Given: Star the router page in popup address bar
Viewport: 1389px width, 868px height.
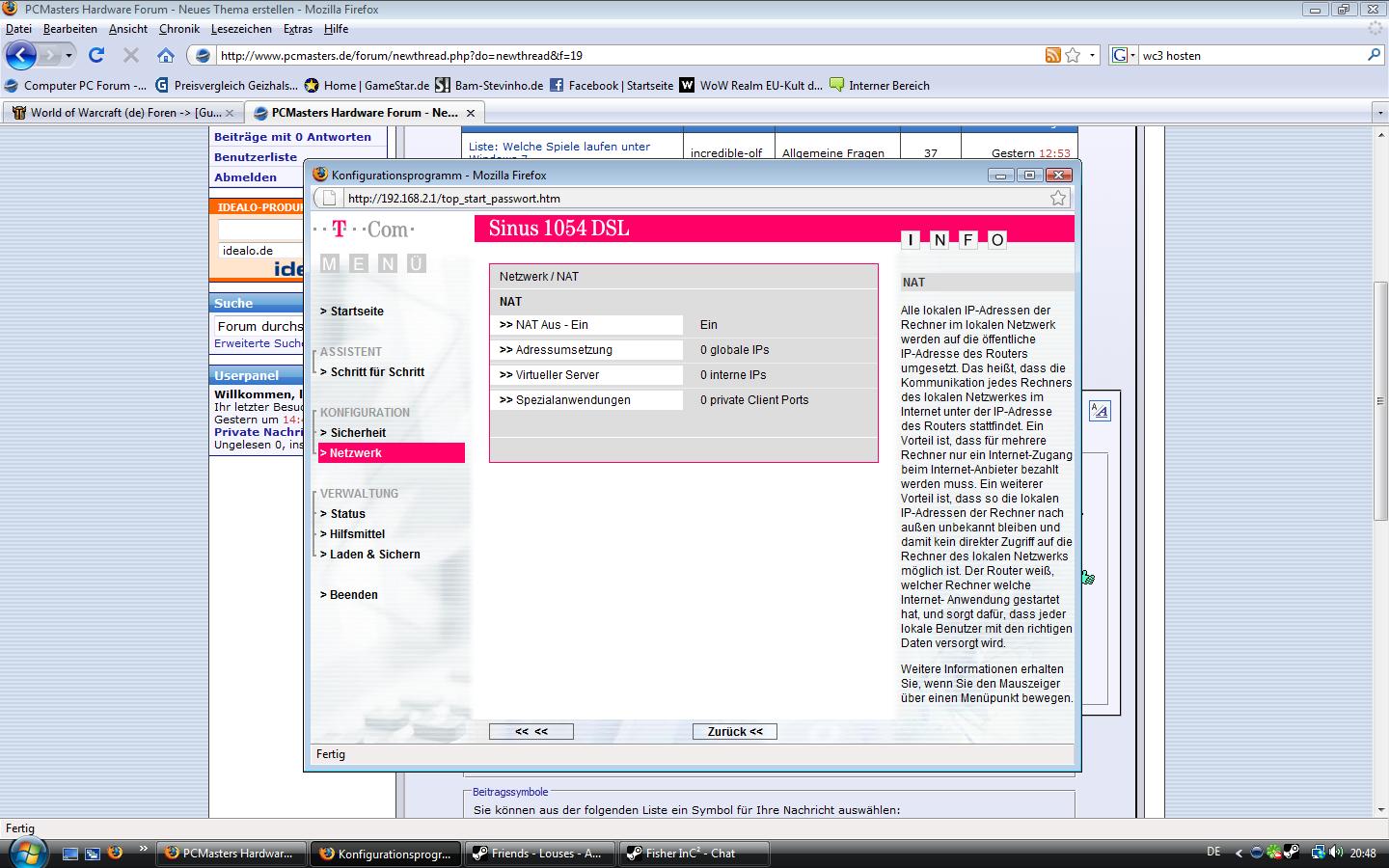Looking at the screenshot, I should point(1058,198).
